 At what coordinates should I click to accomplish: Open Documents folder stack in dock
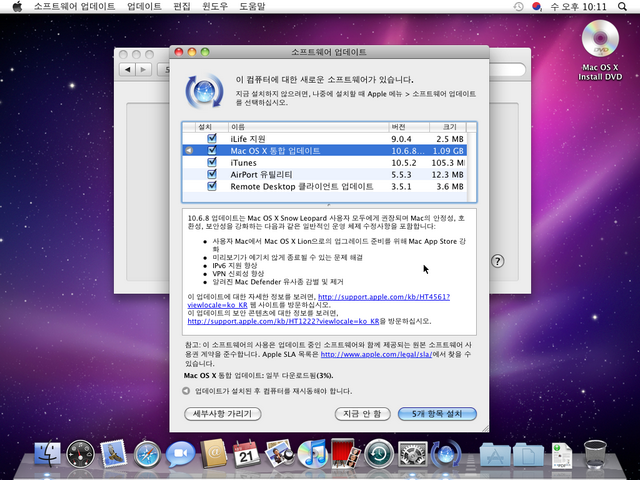click(528, 454)
